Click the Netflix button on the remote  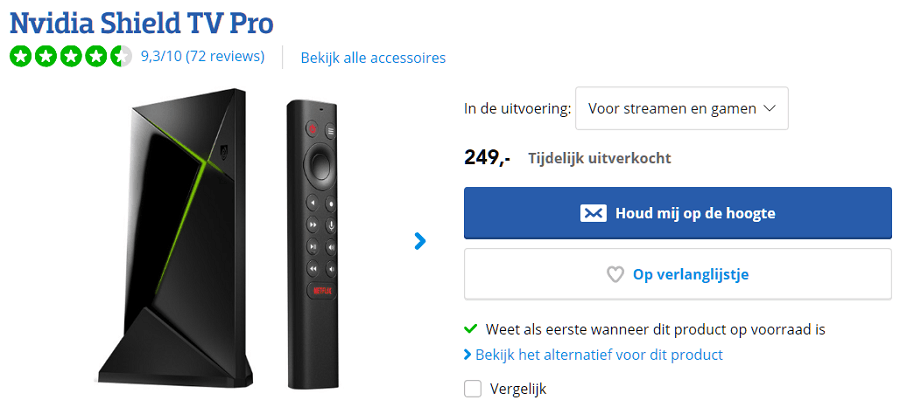click(321, 292)
